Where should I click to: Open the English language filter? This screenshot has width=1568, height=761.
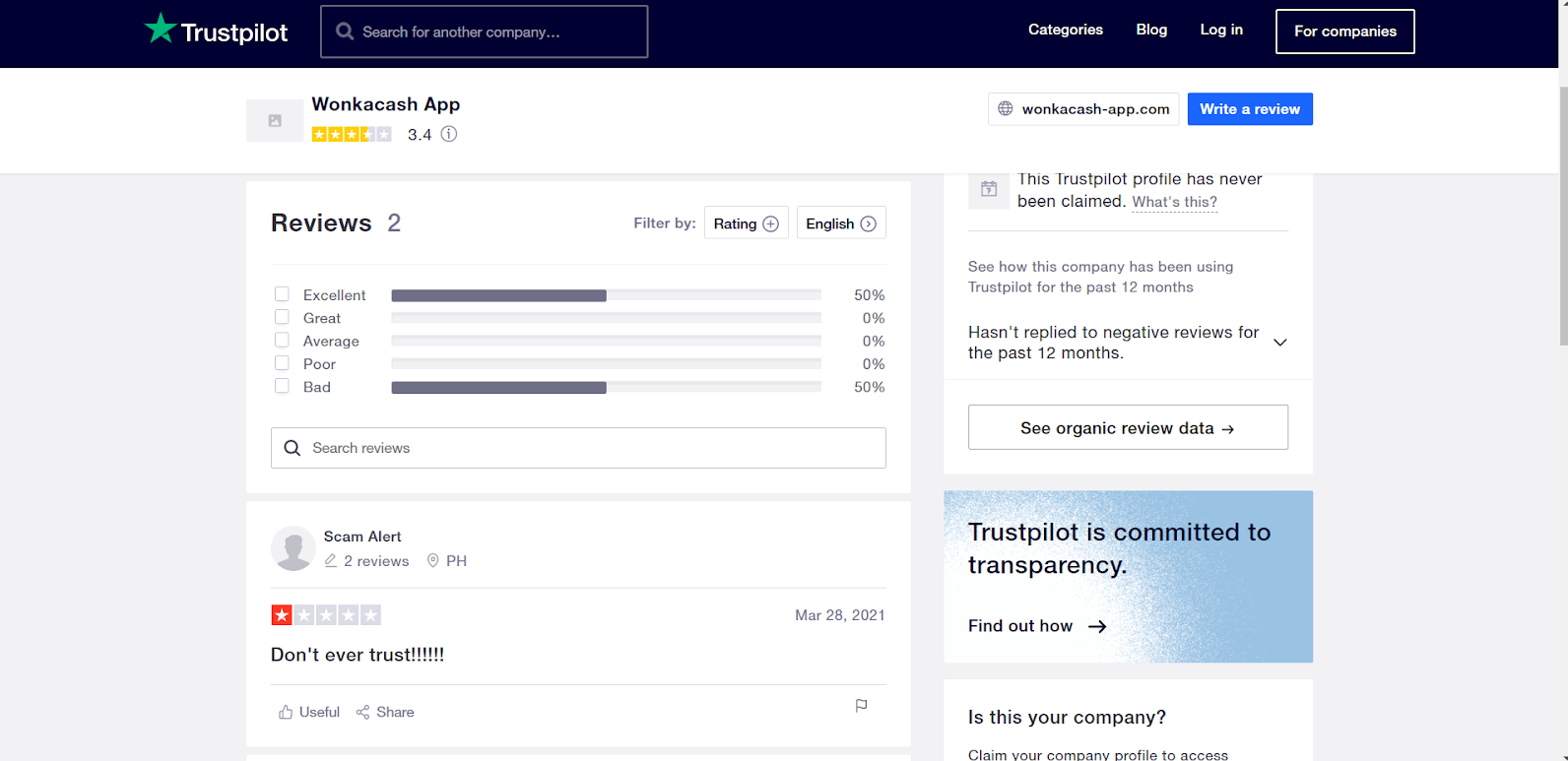pos(841,223)
